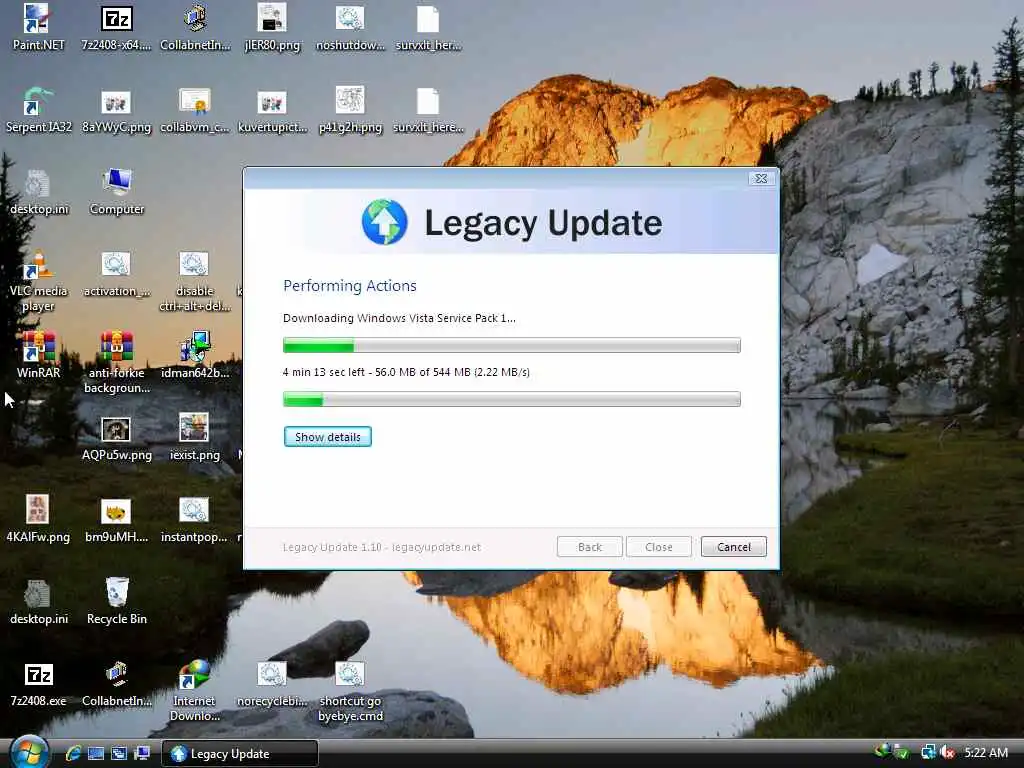
Task: Click Show Desktop in Quick Launch
Action: (96, 753)
